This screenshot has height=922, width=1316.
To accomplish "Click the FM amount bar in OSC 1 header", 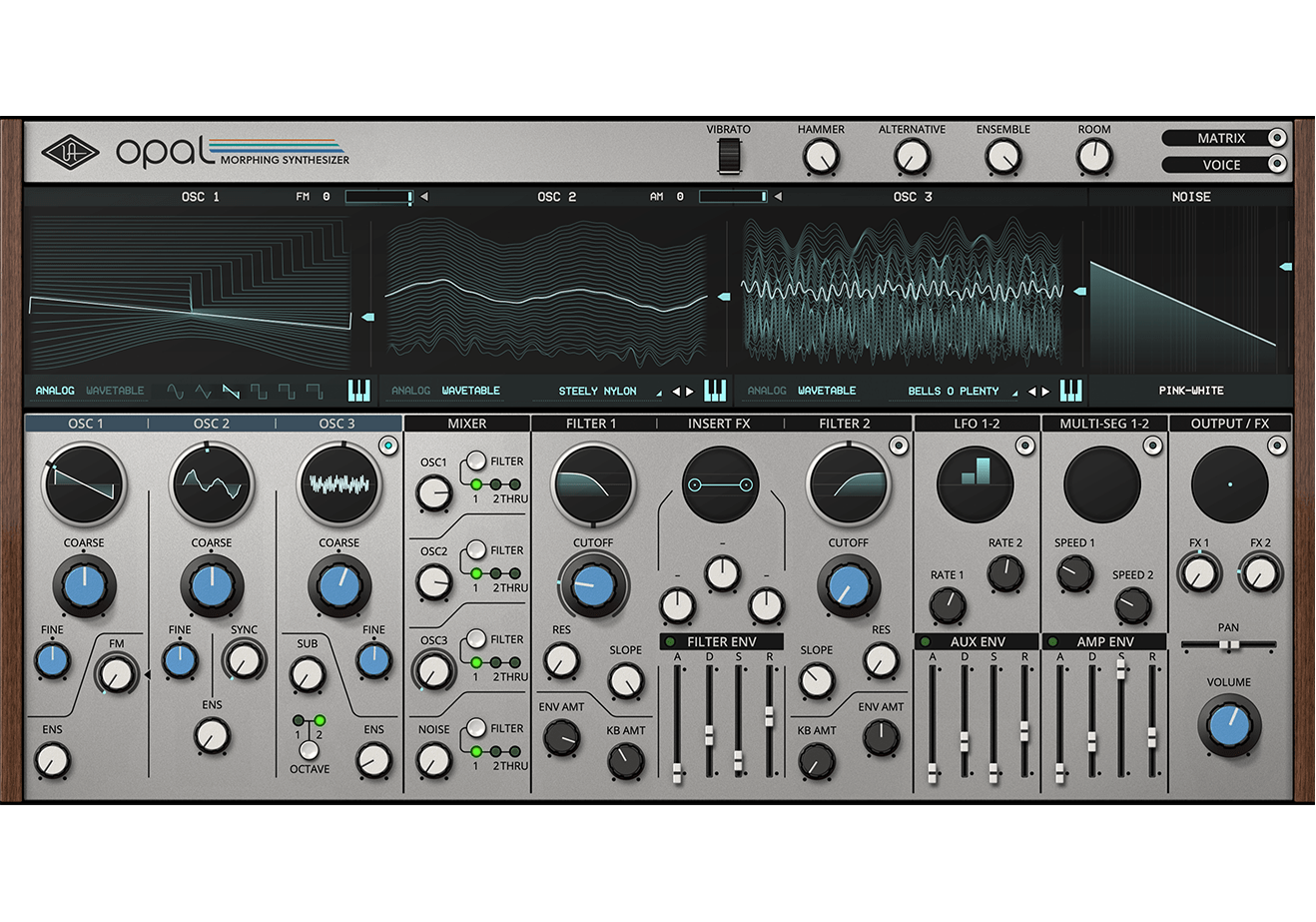I will coord(379,197).
